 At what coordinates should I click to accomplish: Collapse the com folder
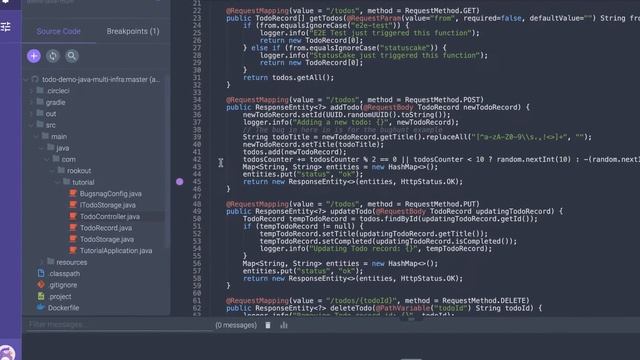click(x=48, y=159)
